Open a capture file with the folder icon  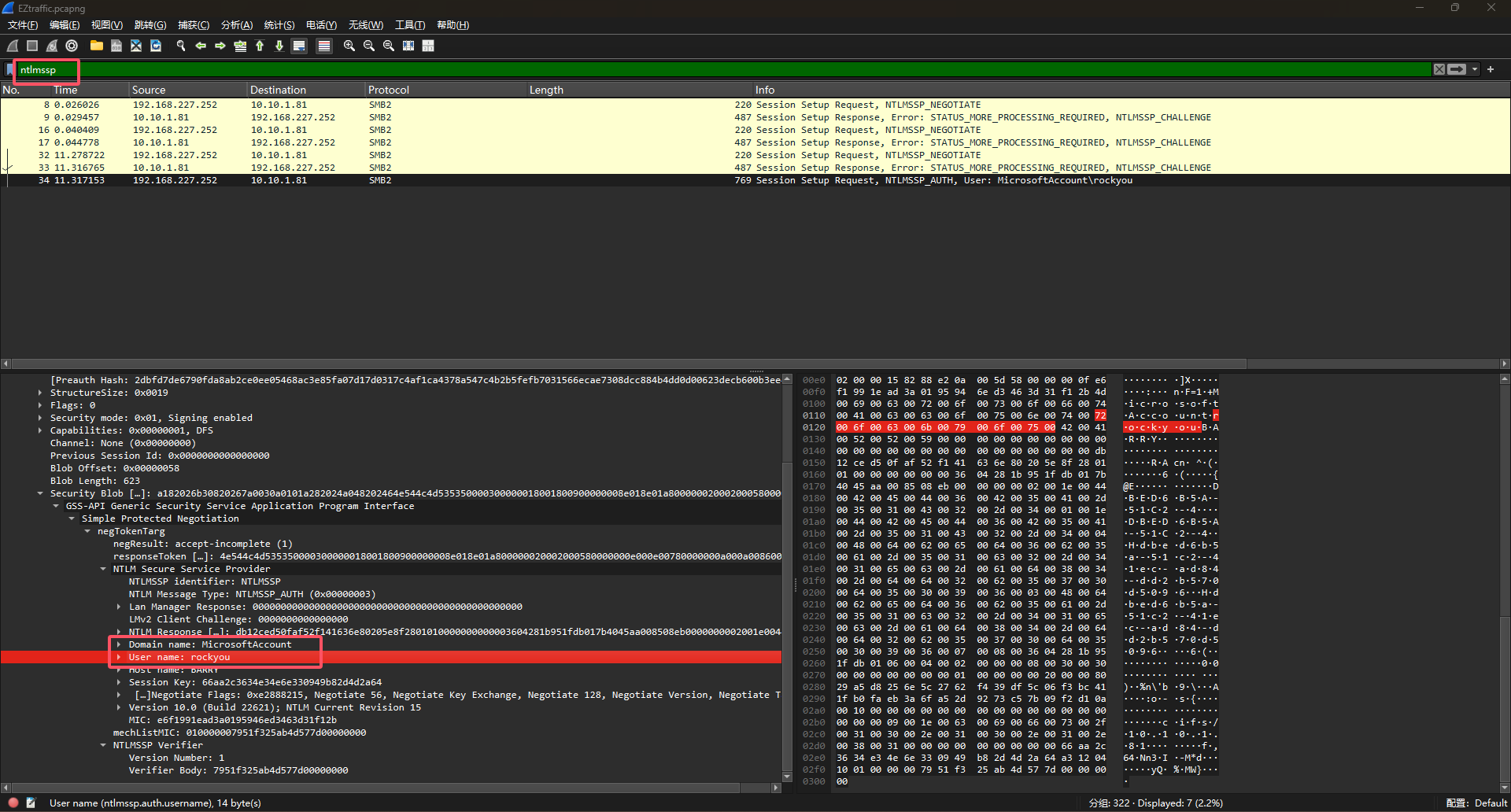coord(97,46)
